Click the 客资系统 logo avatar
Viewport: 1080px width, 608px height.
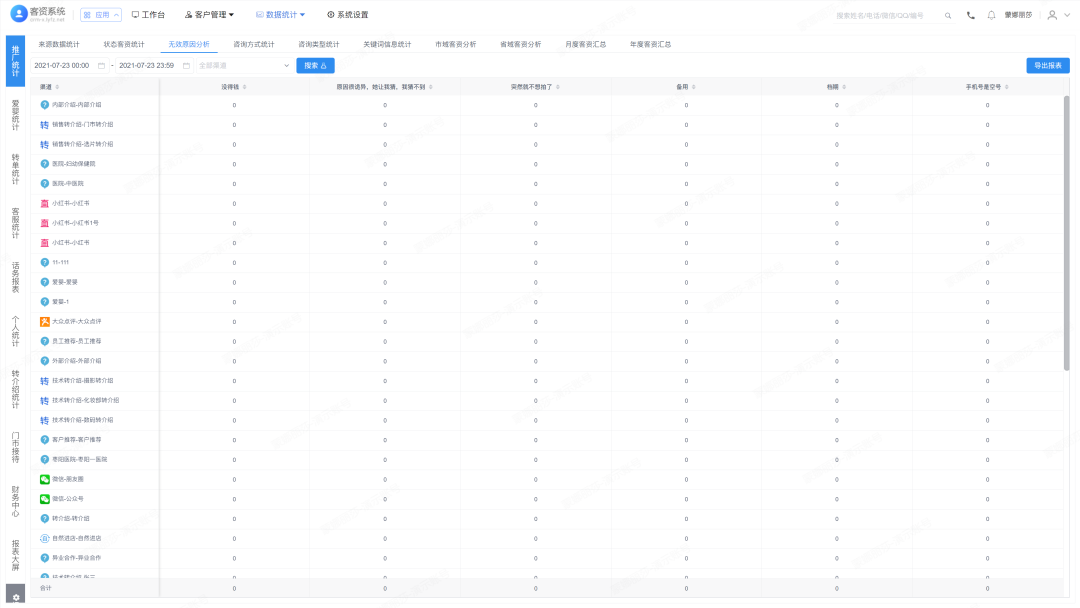click(x=19, y=13)
